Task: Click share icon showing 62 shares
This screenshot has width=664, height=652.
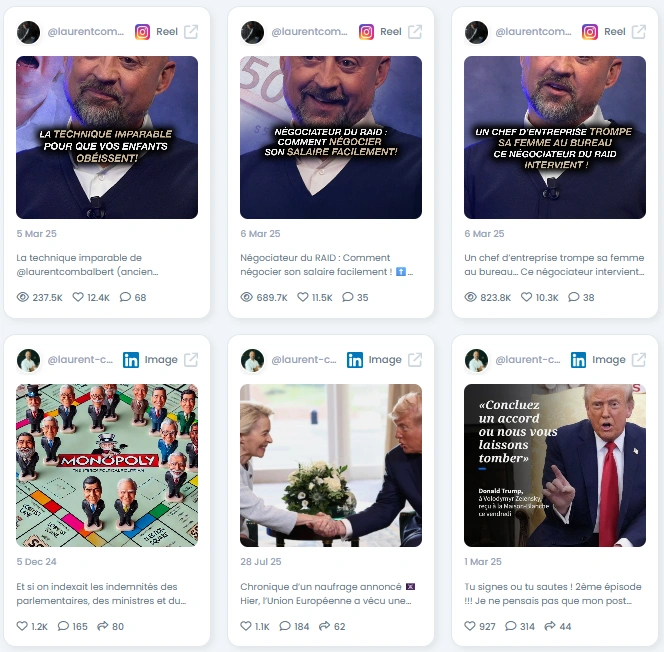Action: 324,626
